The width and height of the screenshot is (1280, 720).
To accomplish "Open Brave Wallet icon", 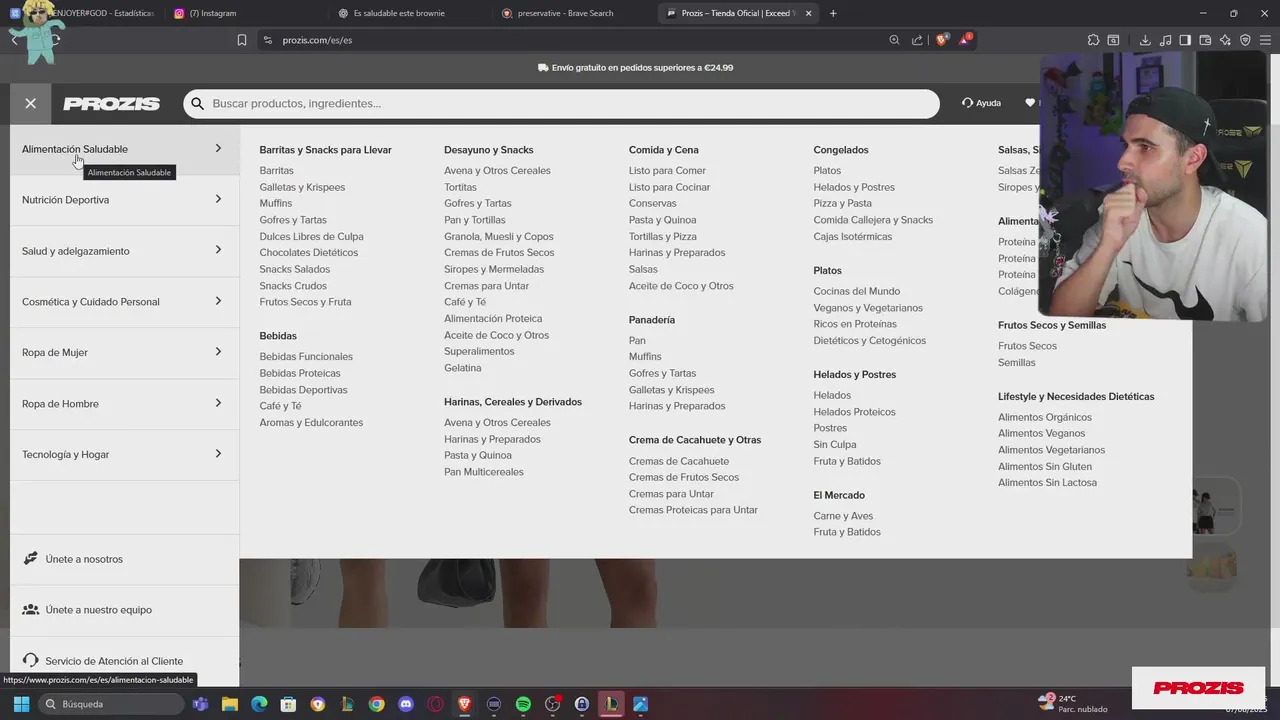I will pos(1205,40).
